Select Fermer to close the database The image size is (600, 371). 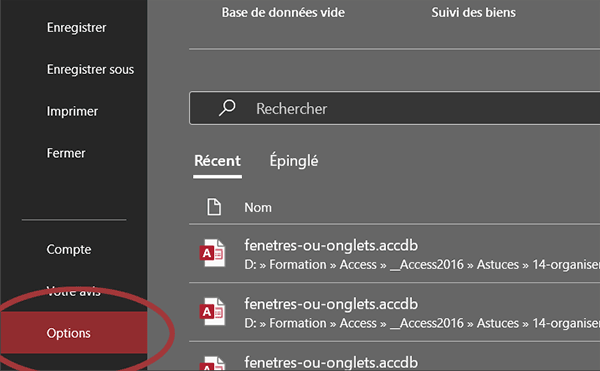click(66, 153)
